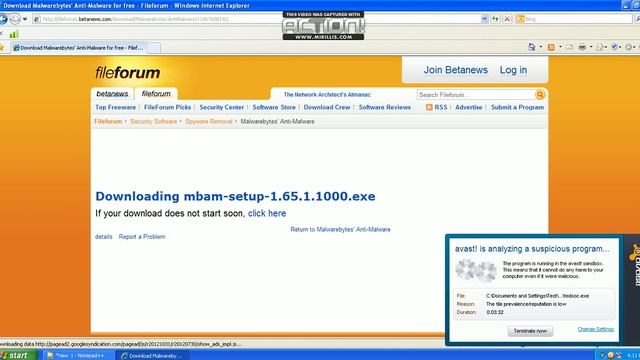Click the Report a Problem link
This screenshot has height=360, width=640.
pyautogui.click(x=142, y=237)
